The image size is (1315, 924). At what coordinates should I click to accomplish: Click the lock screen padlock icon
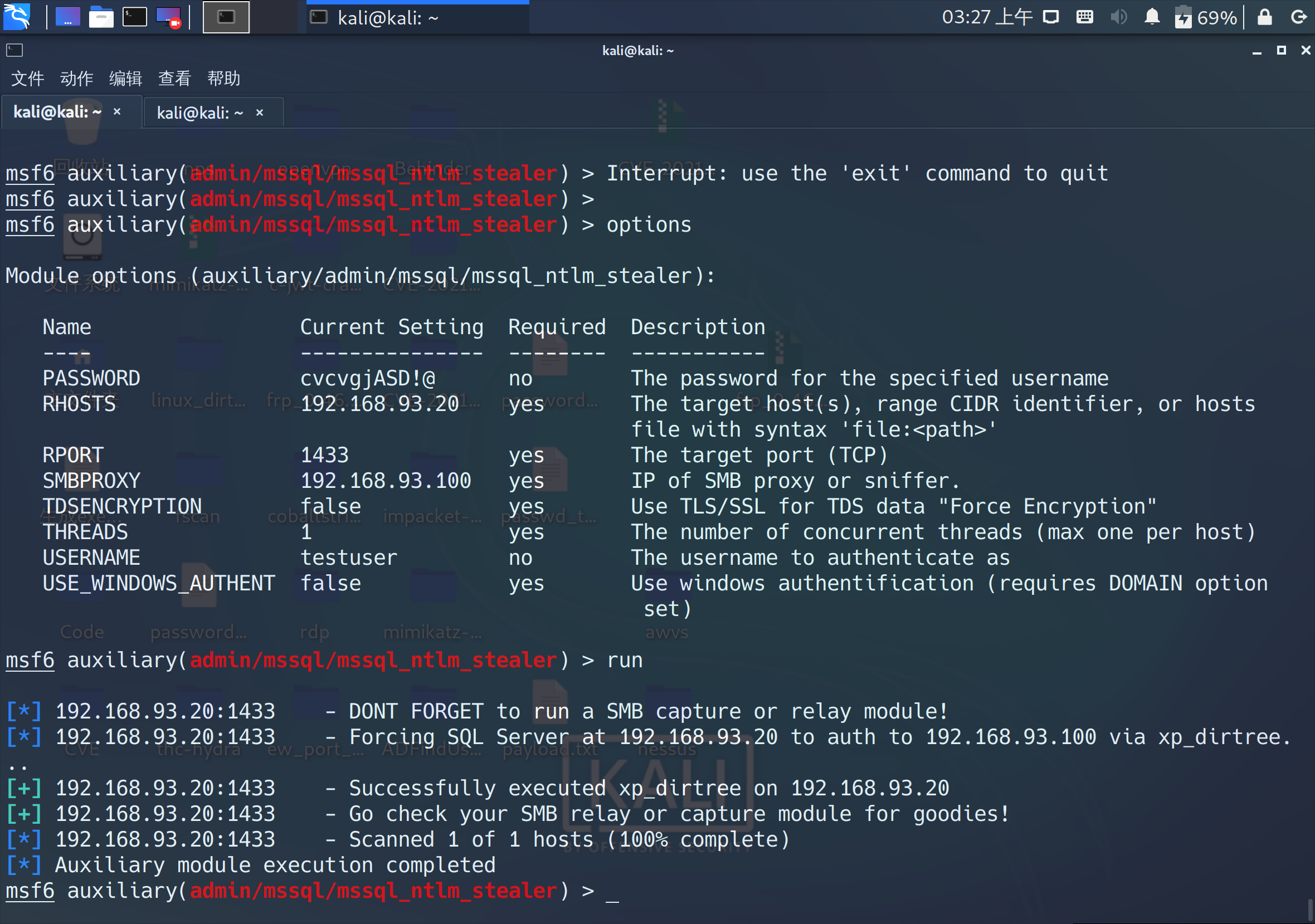point(1265,17)
